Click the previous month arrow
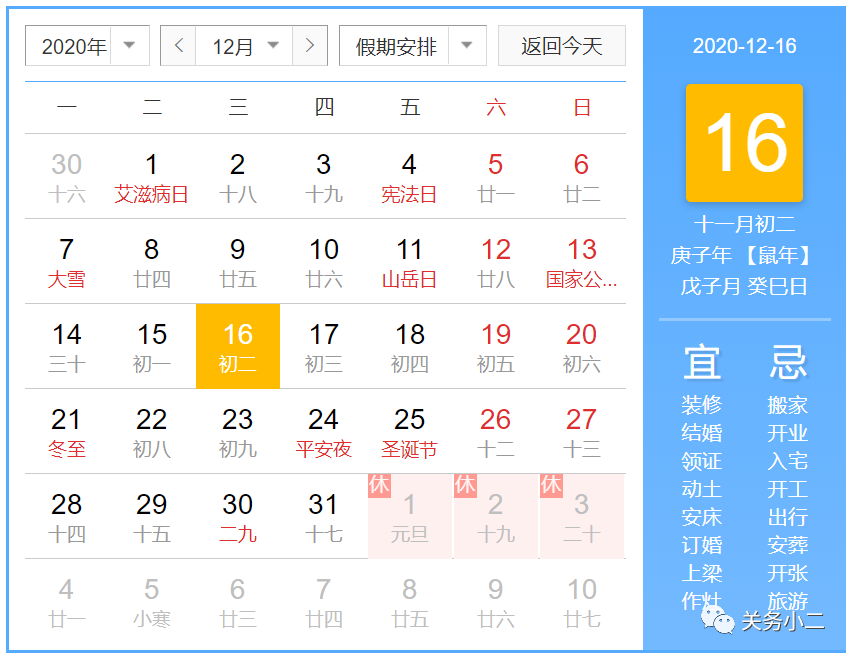 click(x=177, y=45)
